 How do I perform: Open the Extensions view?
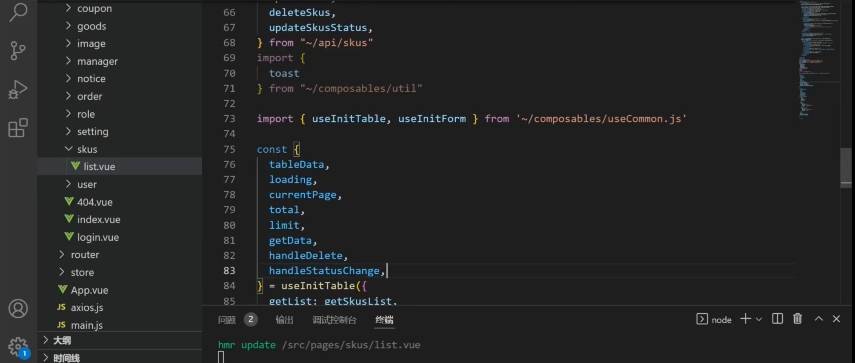point(18,128)
